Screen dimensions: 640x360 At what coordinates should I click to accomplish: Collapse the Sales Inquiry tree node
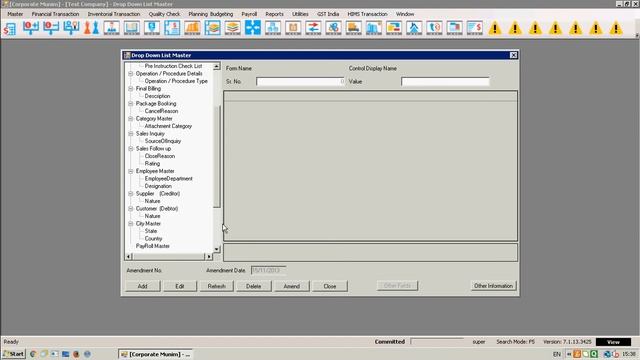click(x=131, y=134)
